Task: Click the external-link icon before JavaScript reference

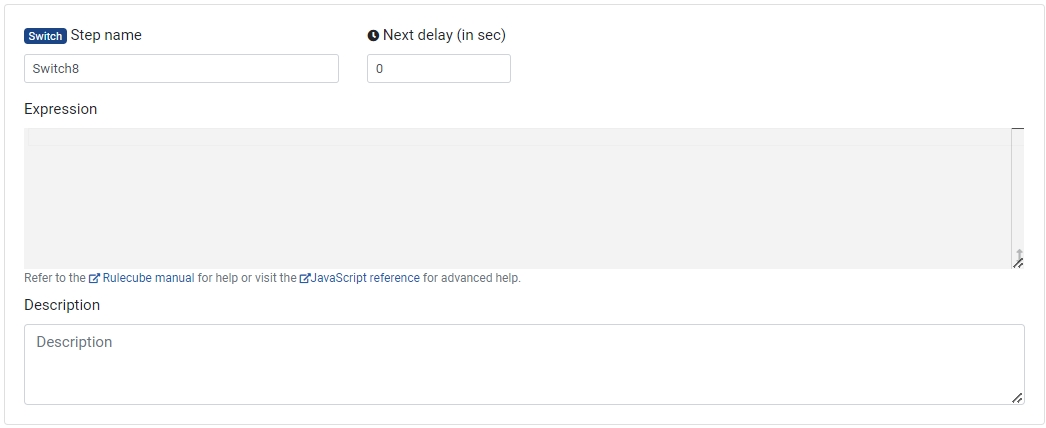Action: pyautogui.click(x=304, y=278)
